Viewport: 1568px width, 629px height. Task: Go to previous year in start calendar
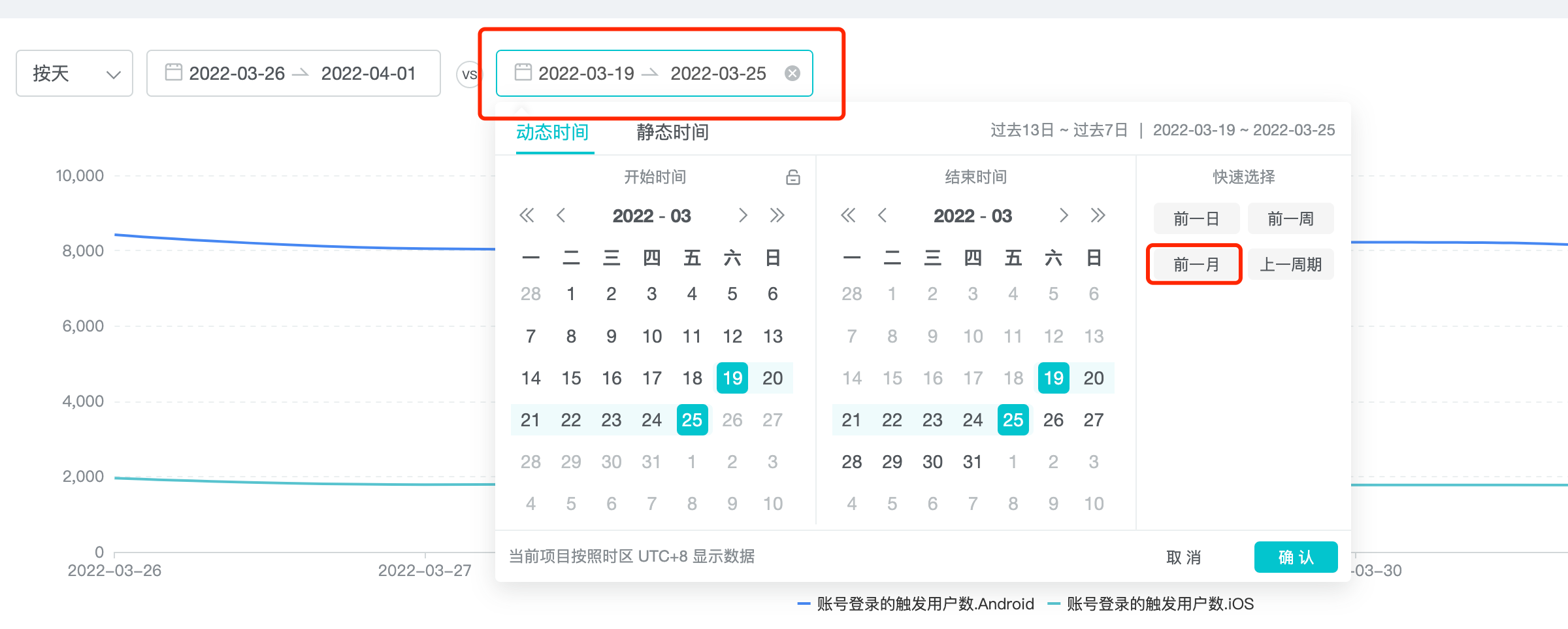click(x=527, y=216)
